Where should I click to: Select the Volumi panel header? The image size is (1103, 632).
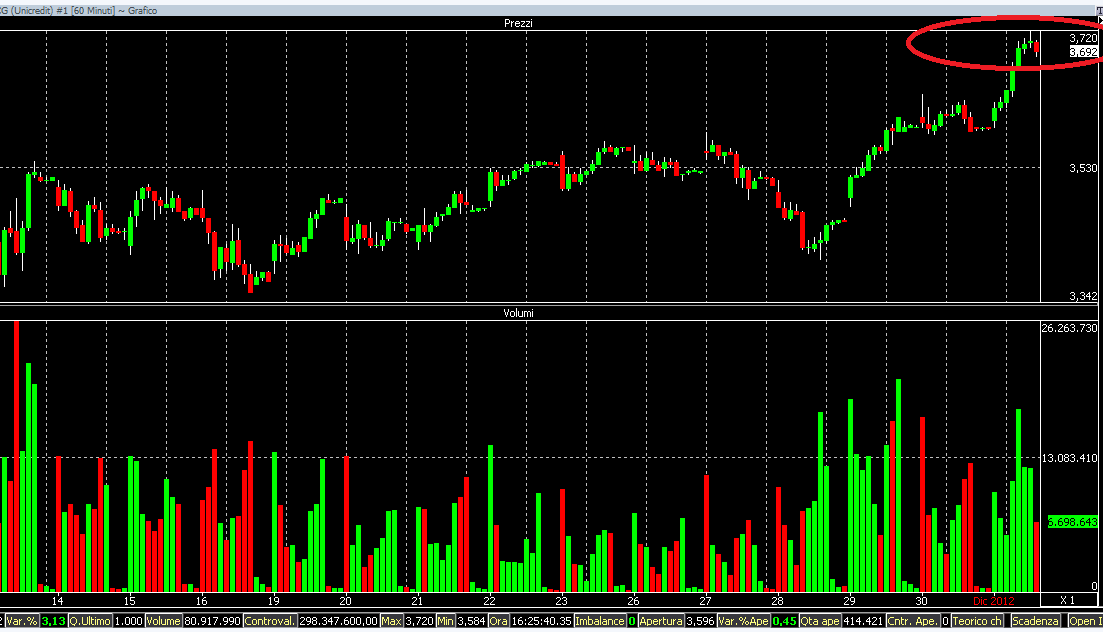point(518,313)
